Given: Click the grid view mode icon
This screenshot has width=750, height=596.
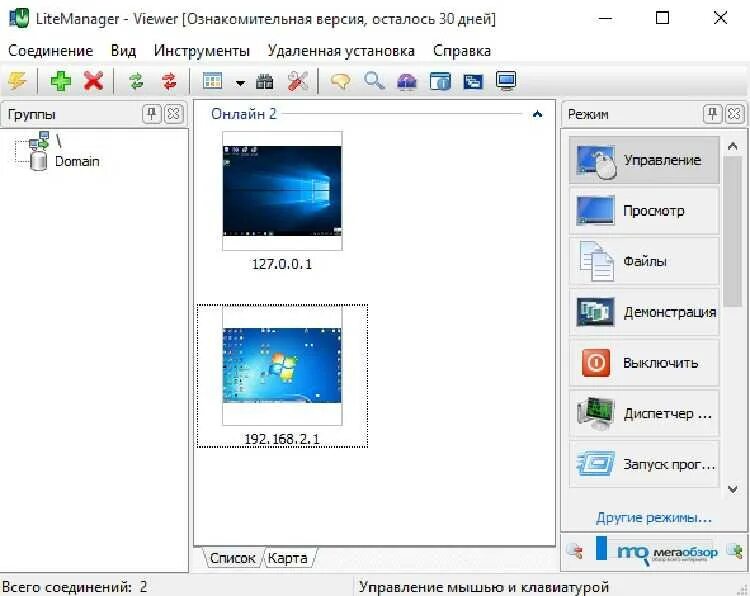Looking at the screenshot, I should click(212, 81).
